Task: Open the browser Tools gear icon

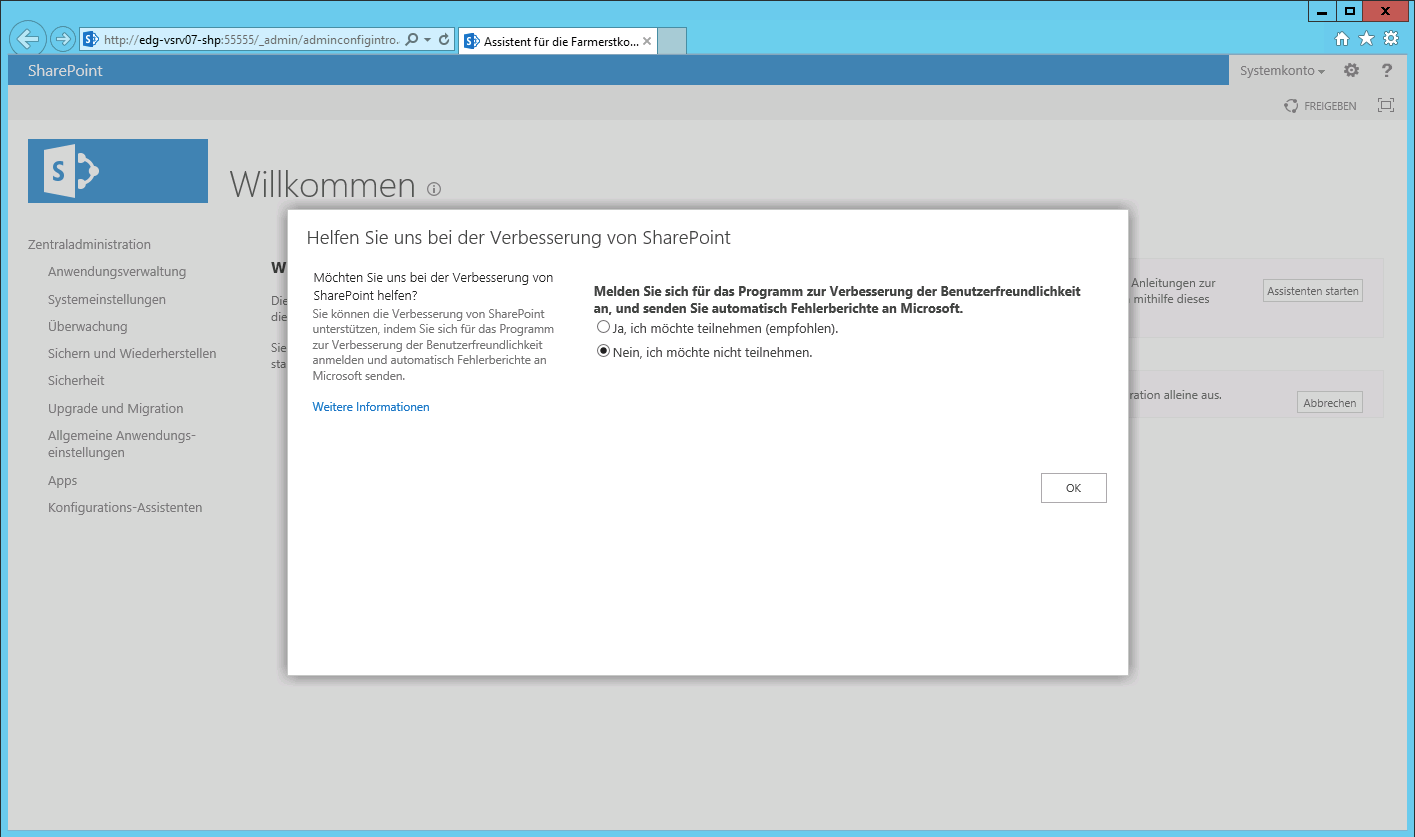Action: [x=1391, y=39]
